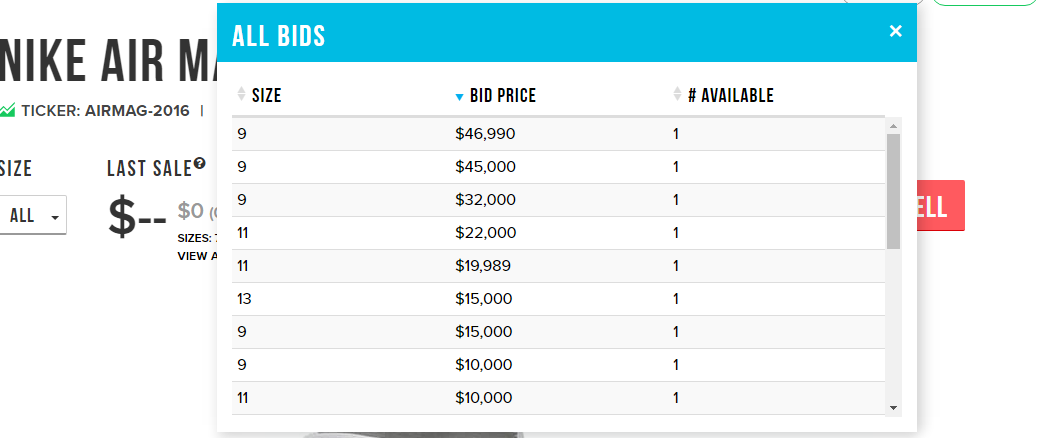
Task: Open the Size ALL dropdown
Action: tap(34, 215)
